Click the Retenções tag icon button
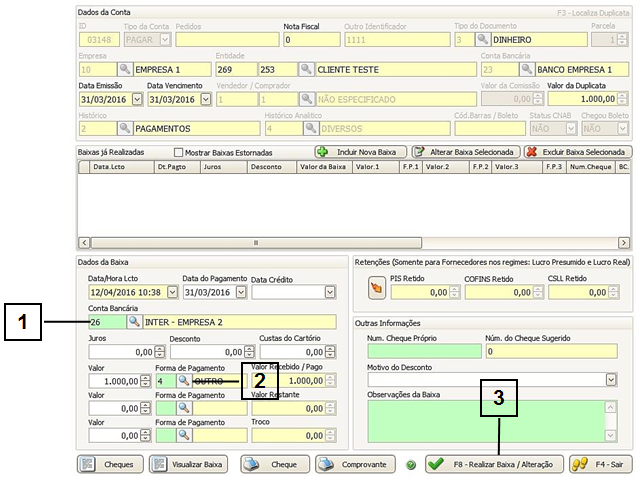Viewport: 637px width, 486px height. point(376,291)
